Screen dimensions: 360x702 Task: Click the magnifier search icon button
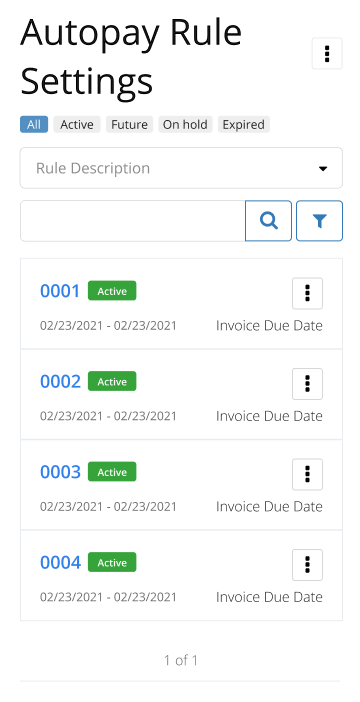(x=269, y=221)
